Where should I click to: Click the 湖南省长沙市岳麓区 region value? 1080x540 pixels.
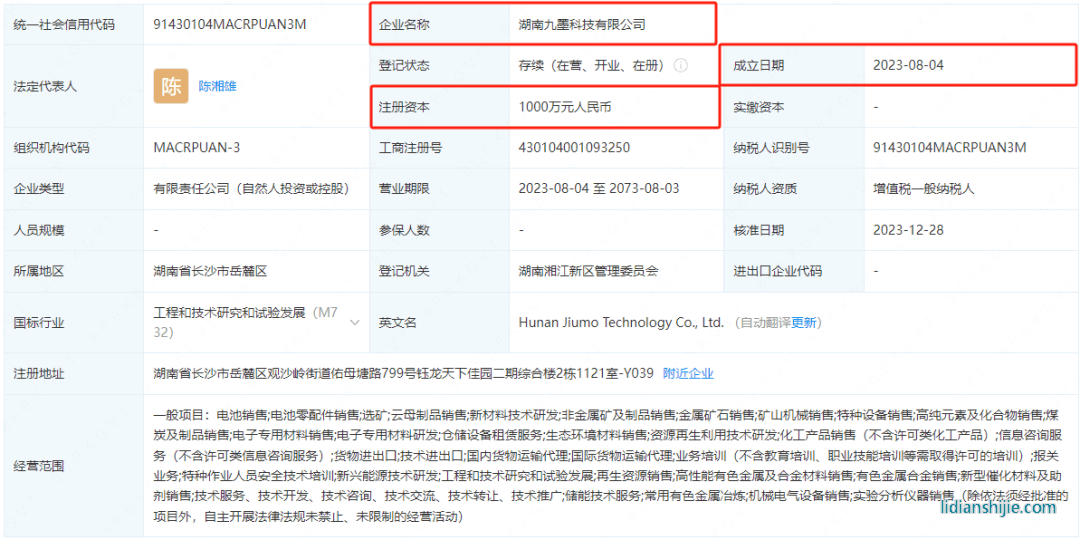point(210,271)
